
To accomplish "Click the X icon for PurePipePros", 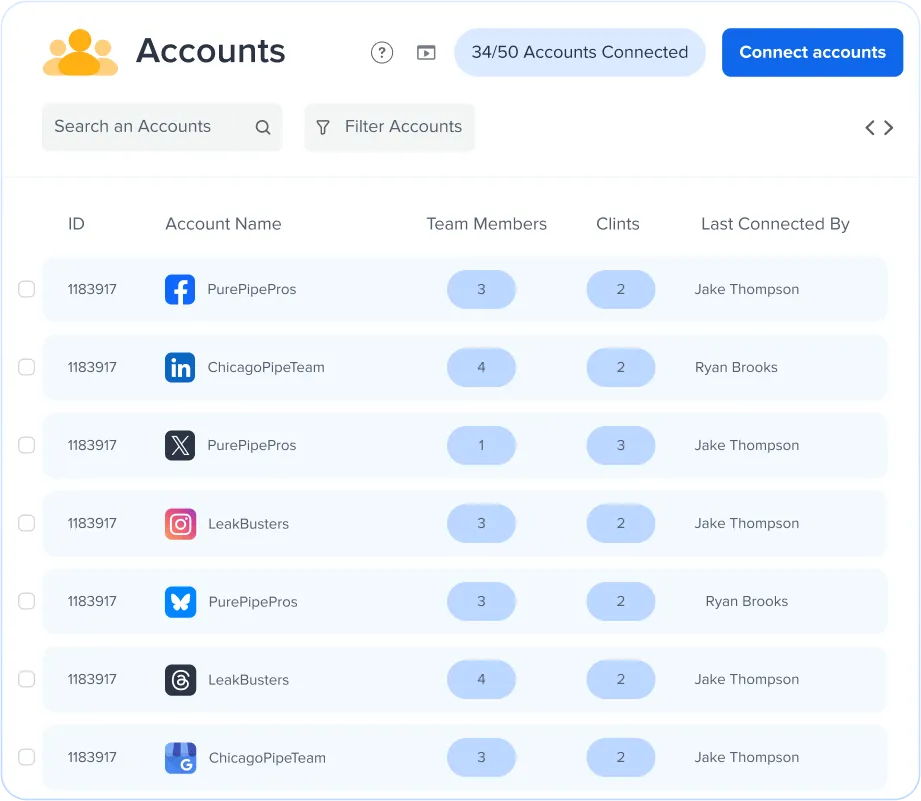I will [180, 445].
